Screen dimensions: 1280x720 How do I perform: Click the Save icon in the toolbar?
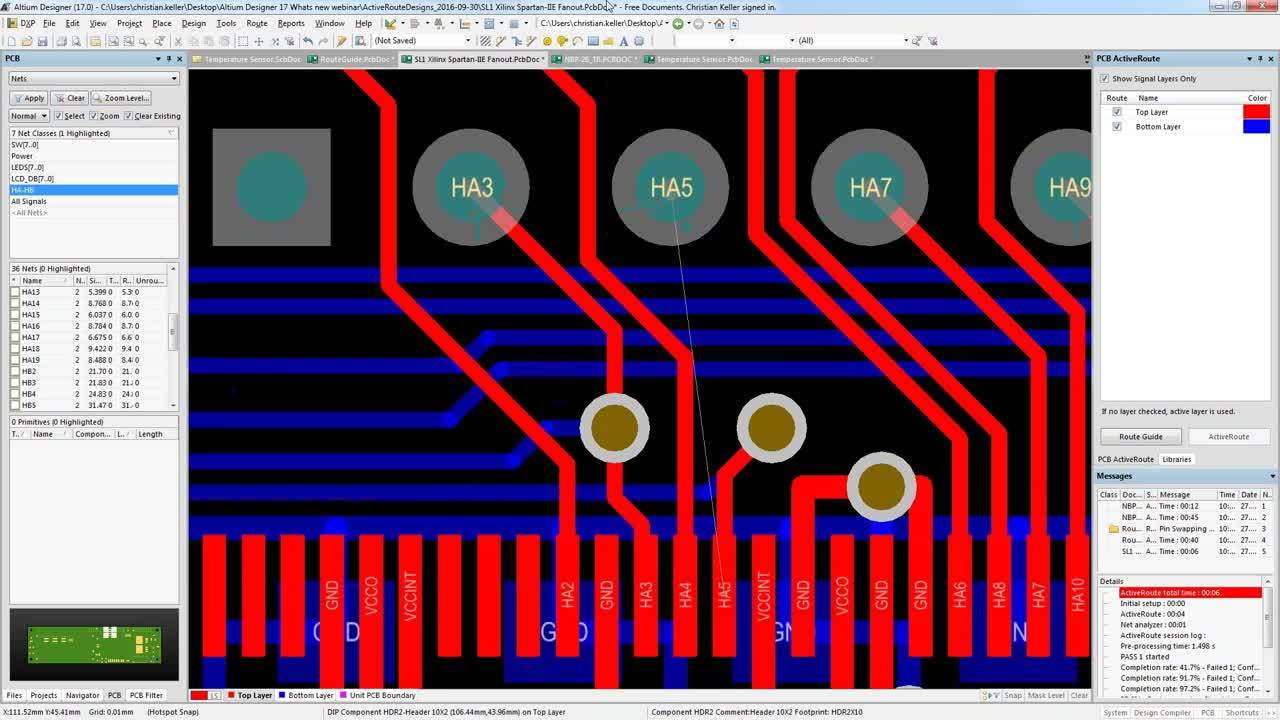click(43, 41)
